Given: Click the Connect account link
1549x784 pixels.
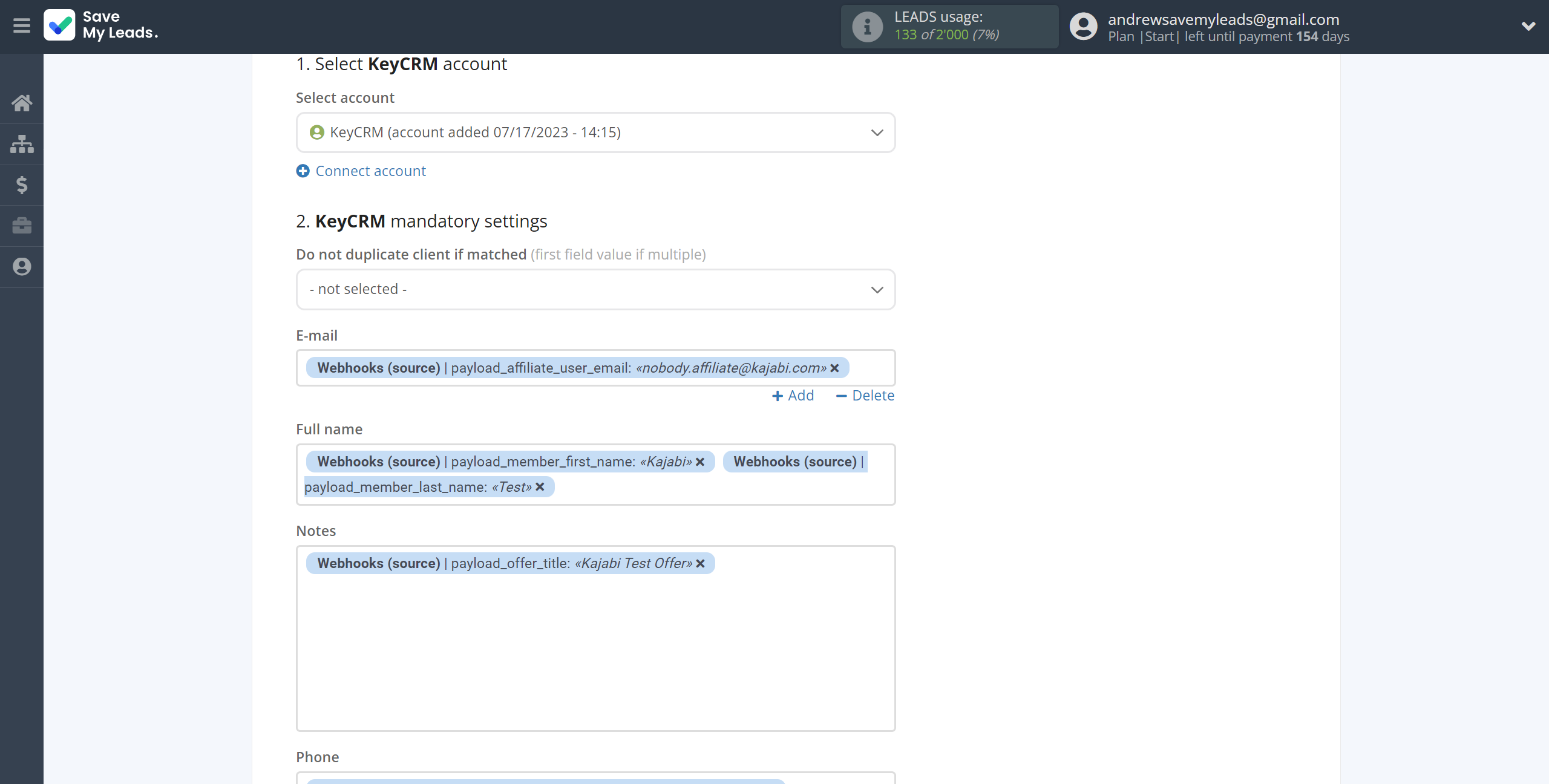Looking at the screenshot, I should [370, 171].
